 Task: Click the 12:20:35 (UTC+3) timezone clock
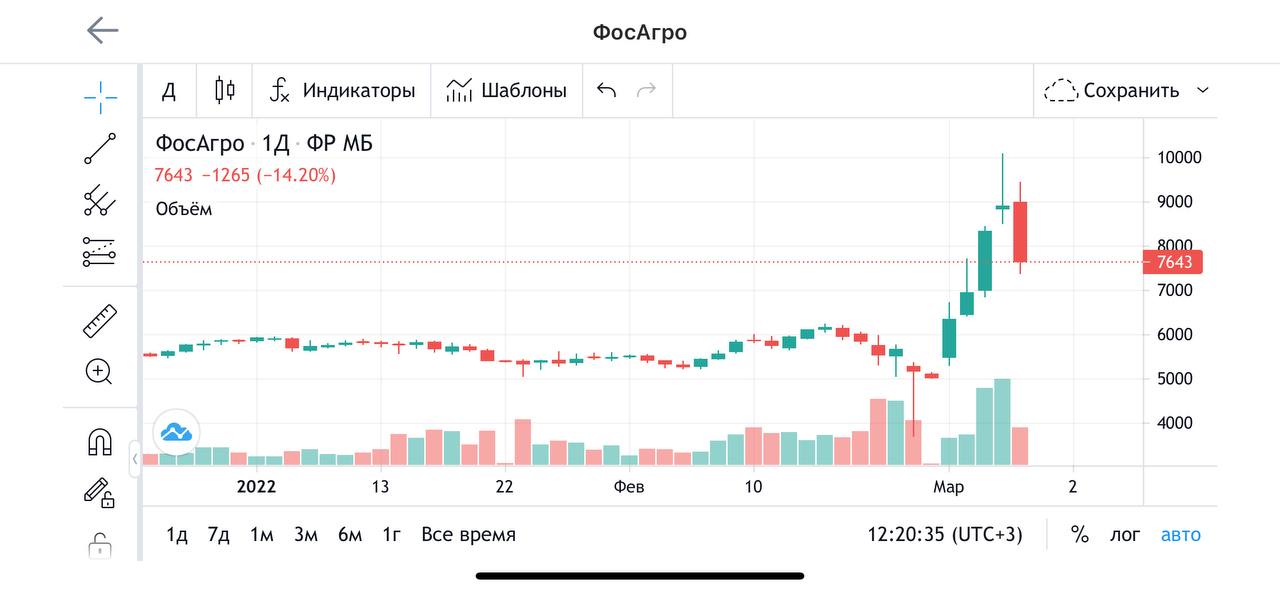945,535
